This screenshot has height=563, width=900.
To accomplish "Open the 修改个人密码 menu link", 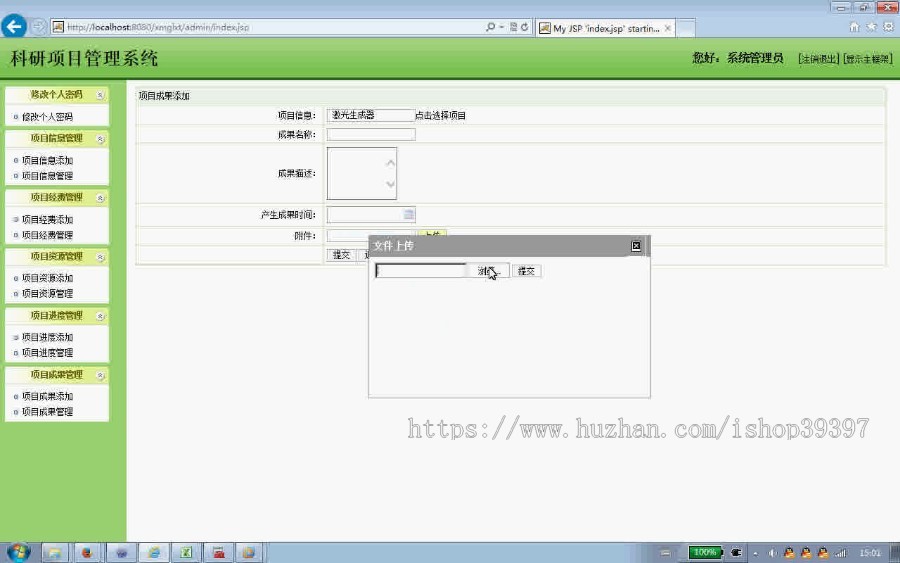I will (x=47, y=117).
